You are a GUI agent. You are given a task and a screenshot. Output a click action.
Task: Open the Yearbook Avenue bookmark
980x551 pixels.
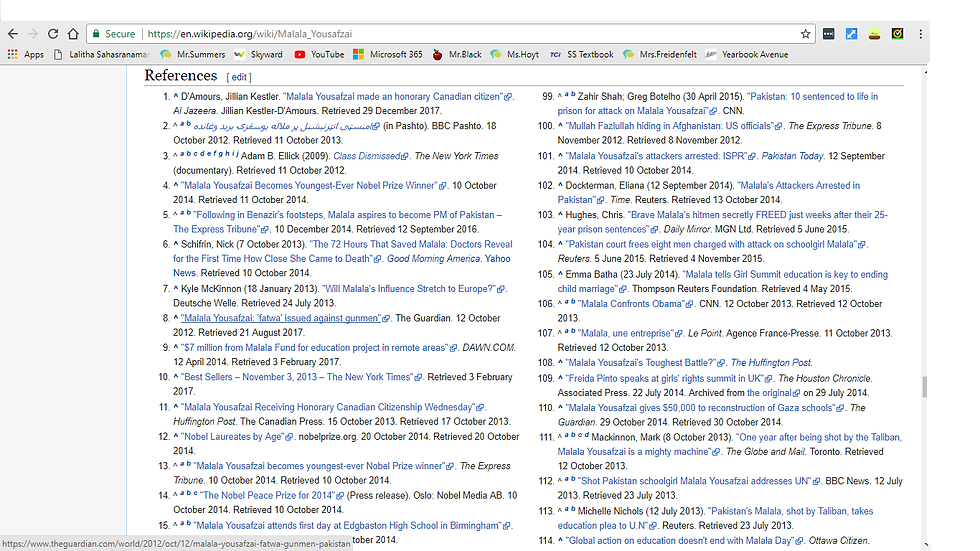tap(747, 54)
